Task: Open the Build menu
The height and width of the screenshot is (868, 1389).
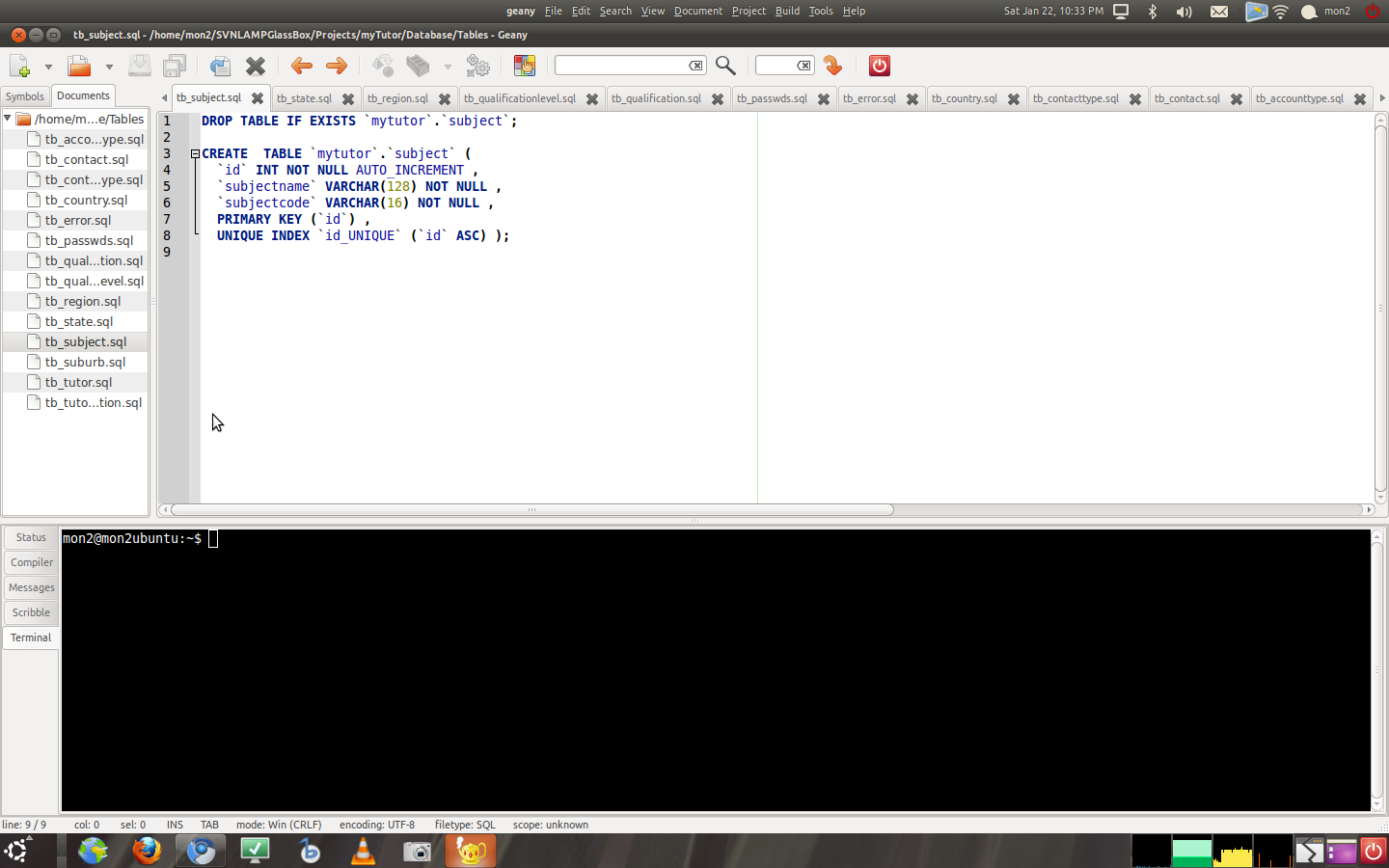Action: tap(787, 11)
